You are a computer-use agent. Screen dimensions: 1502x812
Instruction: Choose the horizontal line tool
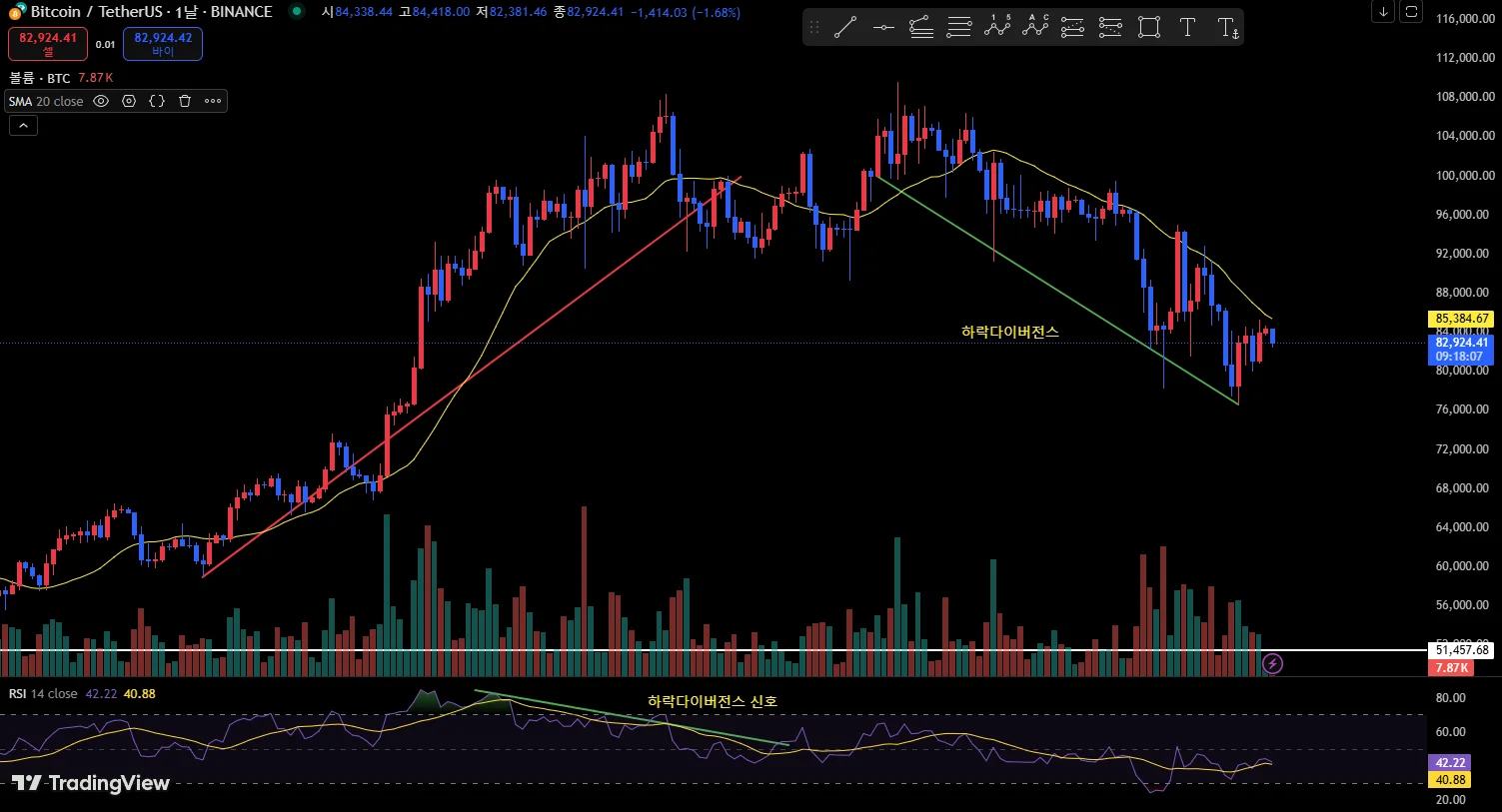[883, 28]
